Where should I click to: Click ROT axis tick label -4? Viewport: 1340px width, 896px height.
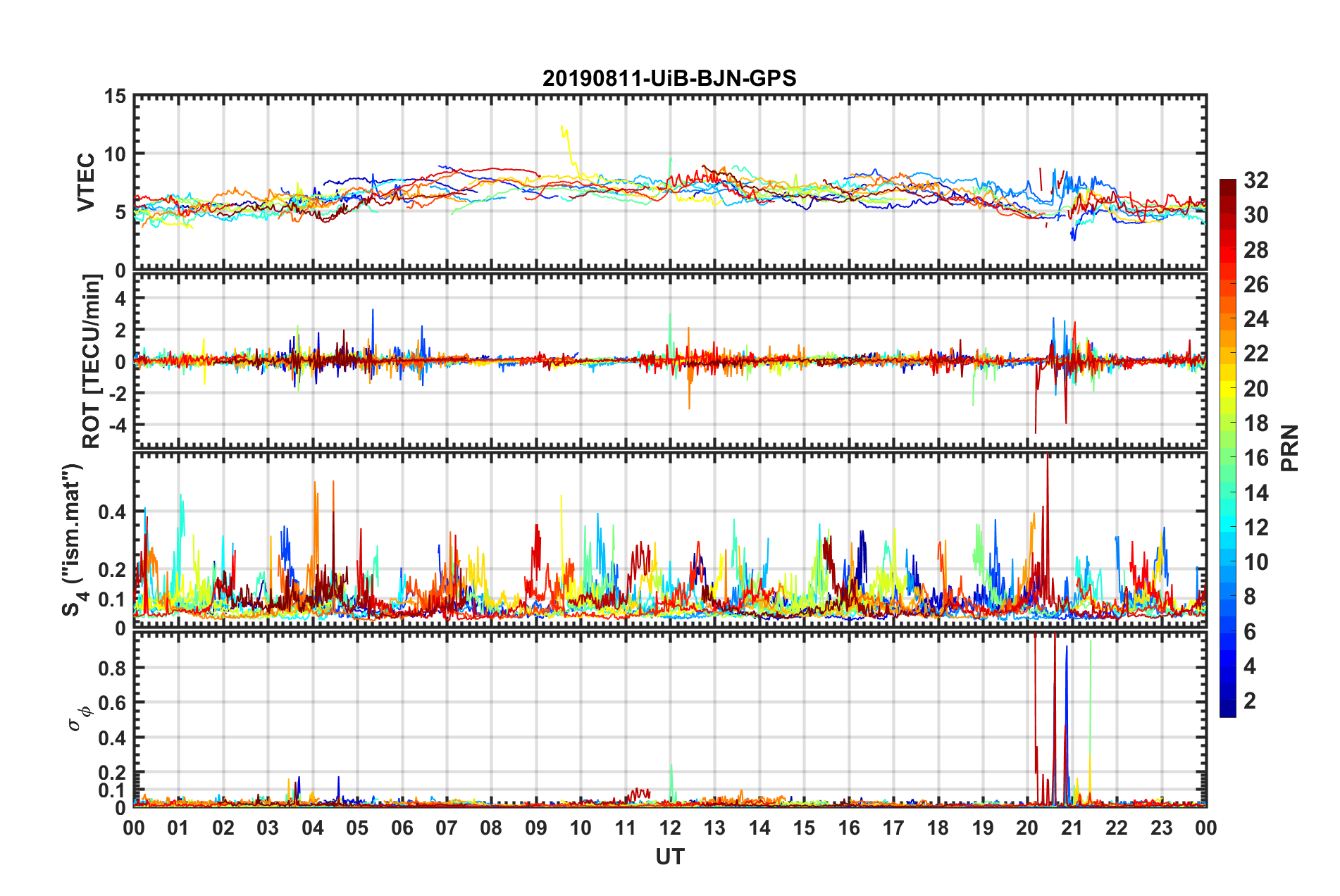pos(116,425)
